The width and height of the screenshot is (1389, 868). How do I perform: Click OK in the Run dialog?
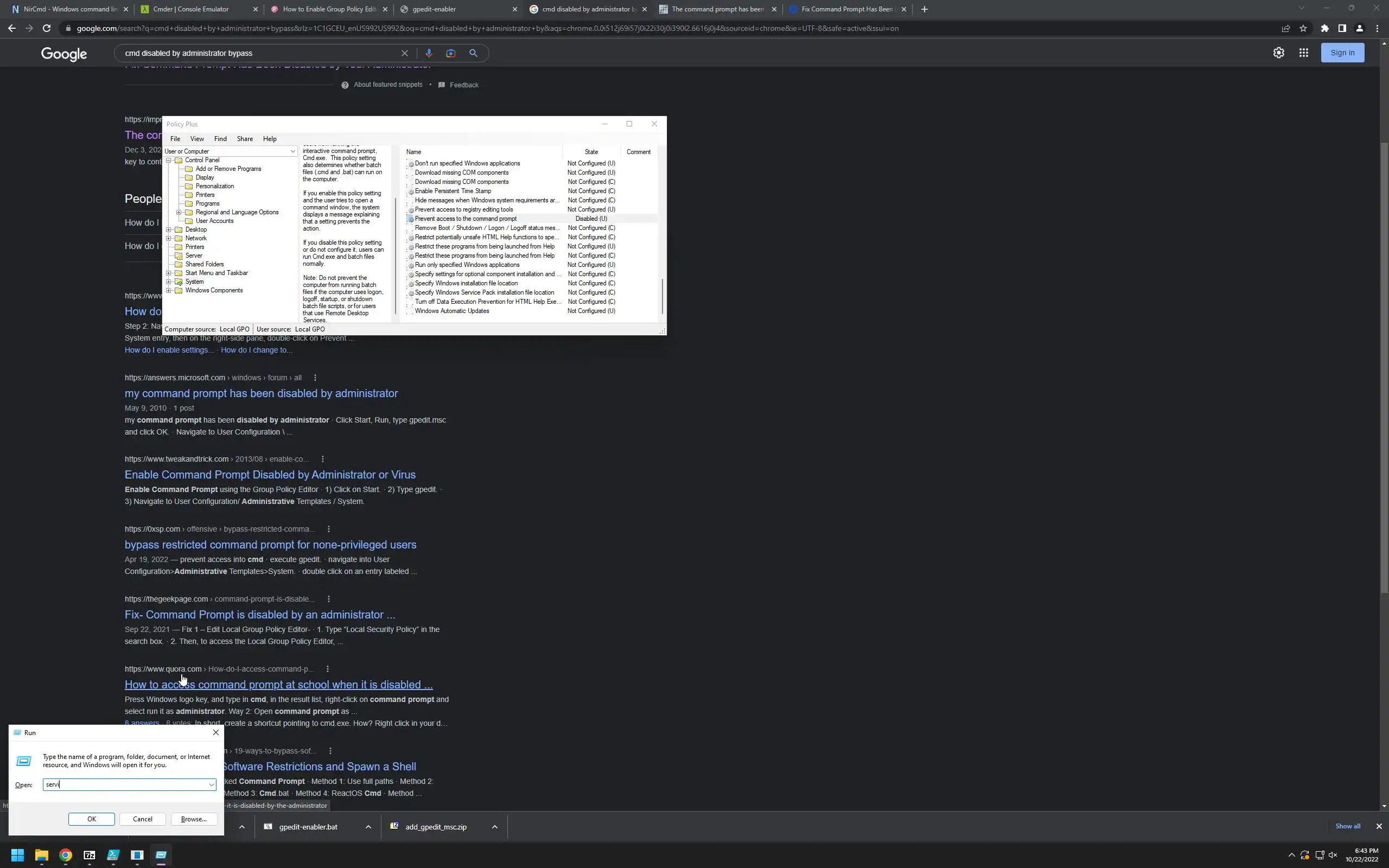coord(91,819)
